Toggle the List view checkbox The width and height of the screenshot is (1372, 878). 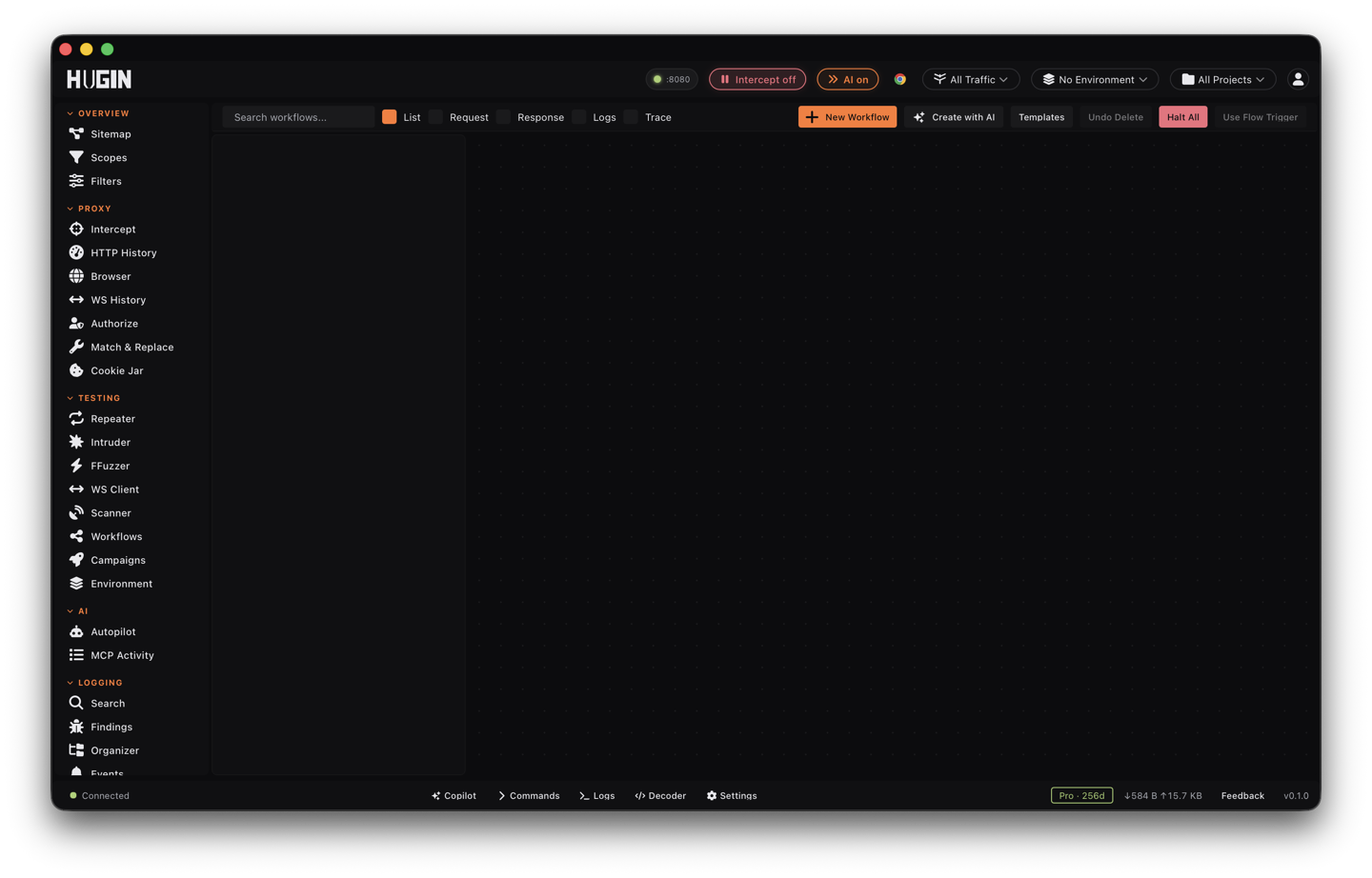[x=390, y=117]
